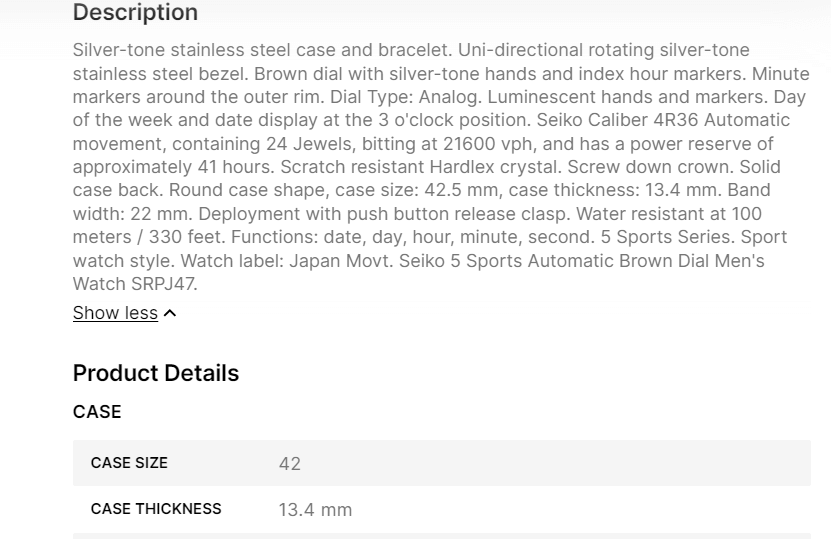
Task: Click "Silver-tone stainless steel case" opening text
Action: [x=200, y=50]
